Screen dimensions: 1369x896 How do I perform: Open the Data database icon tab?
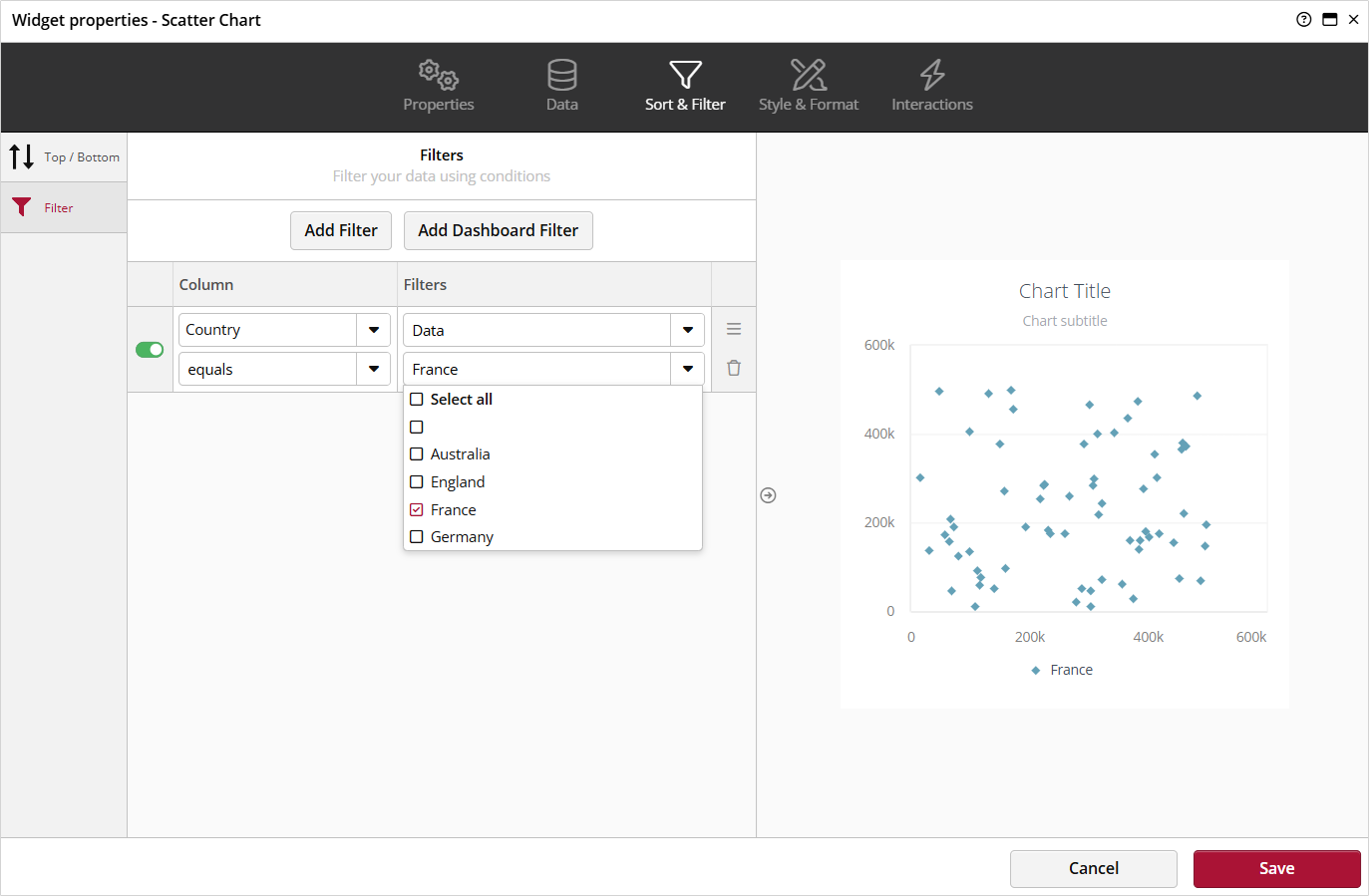tap(562, 75)
